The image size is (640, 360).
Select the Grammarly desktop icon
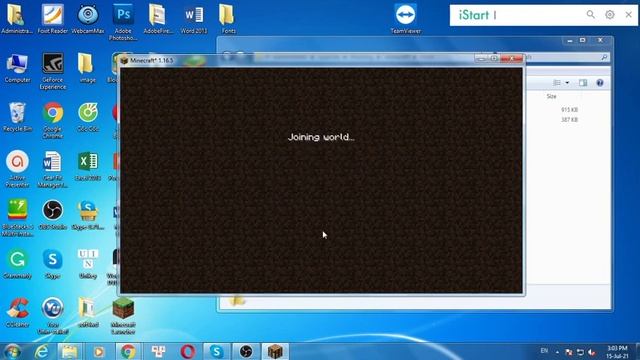pyautogui.click(x=17, y=264)
